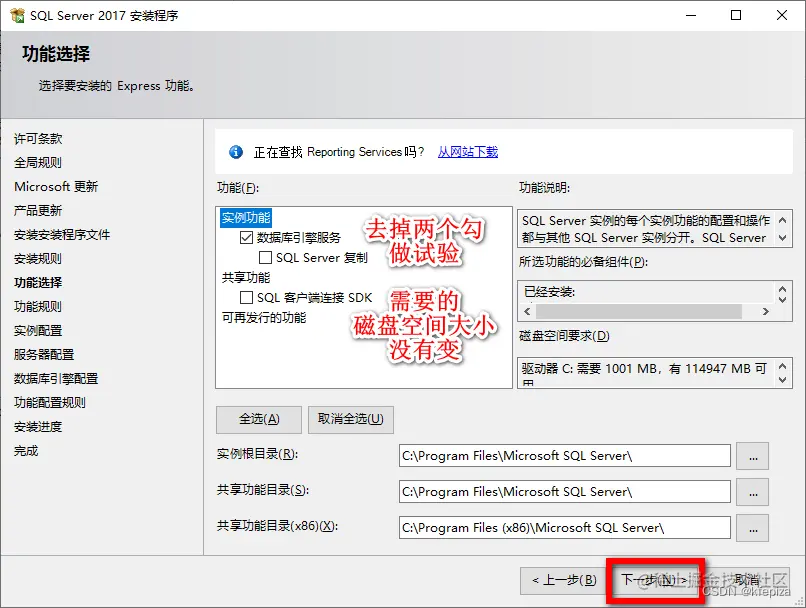Viewport: 806px width, 608px height.
Task: Click the up arrow in 功能说明 box
Action: [782, 220]
